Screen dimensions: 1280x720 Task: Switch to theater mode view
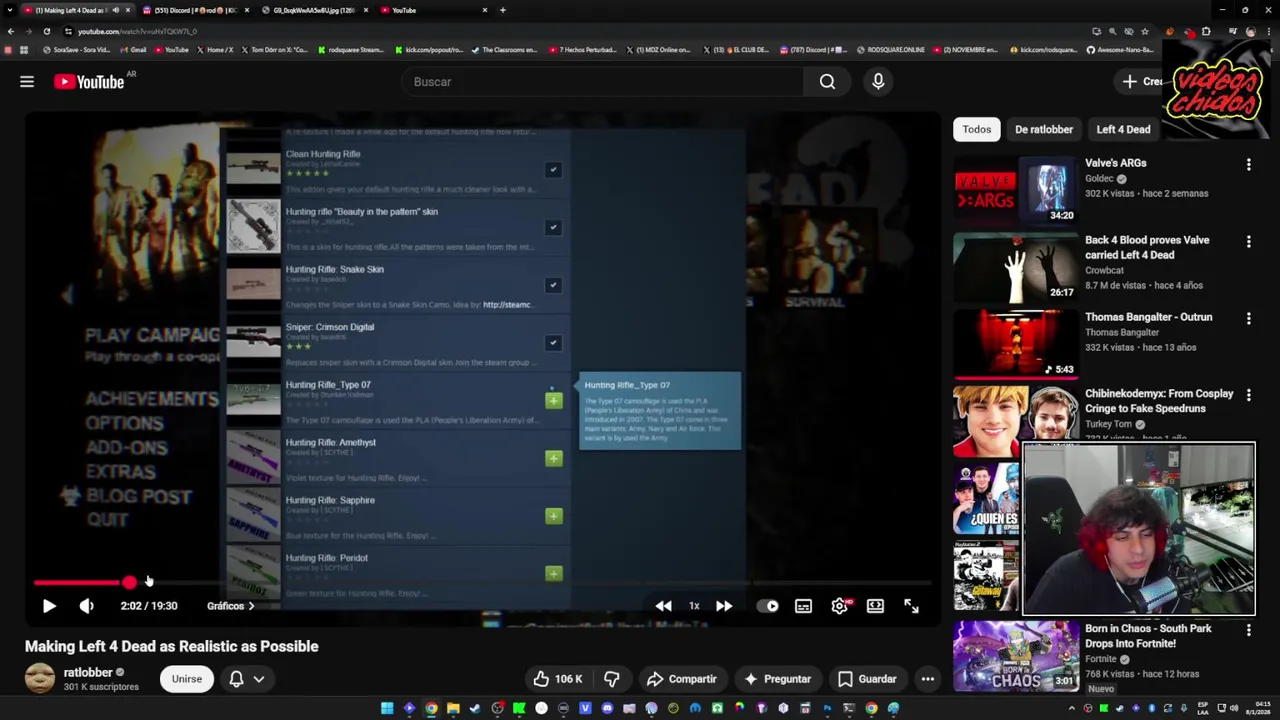click(875, 606)
